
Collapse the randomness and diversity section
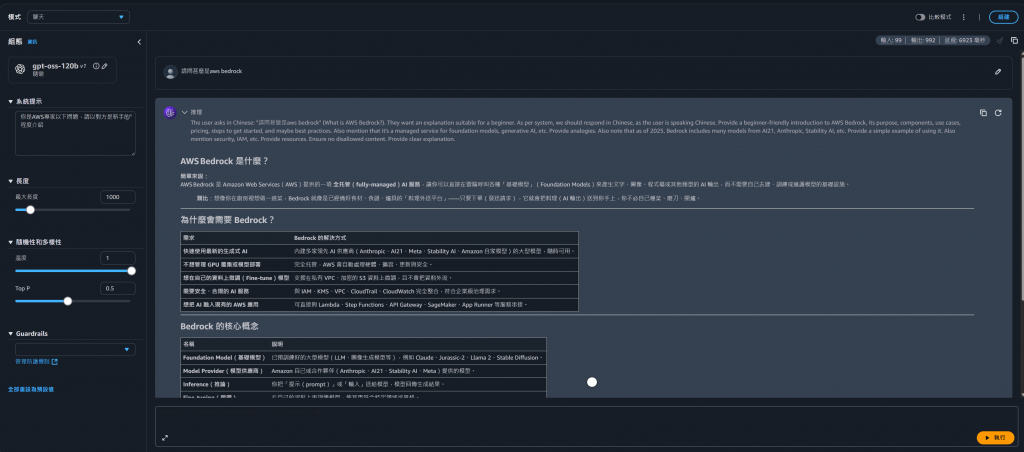click(11, 242)
